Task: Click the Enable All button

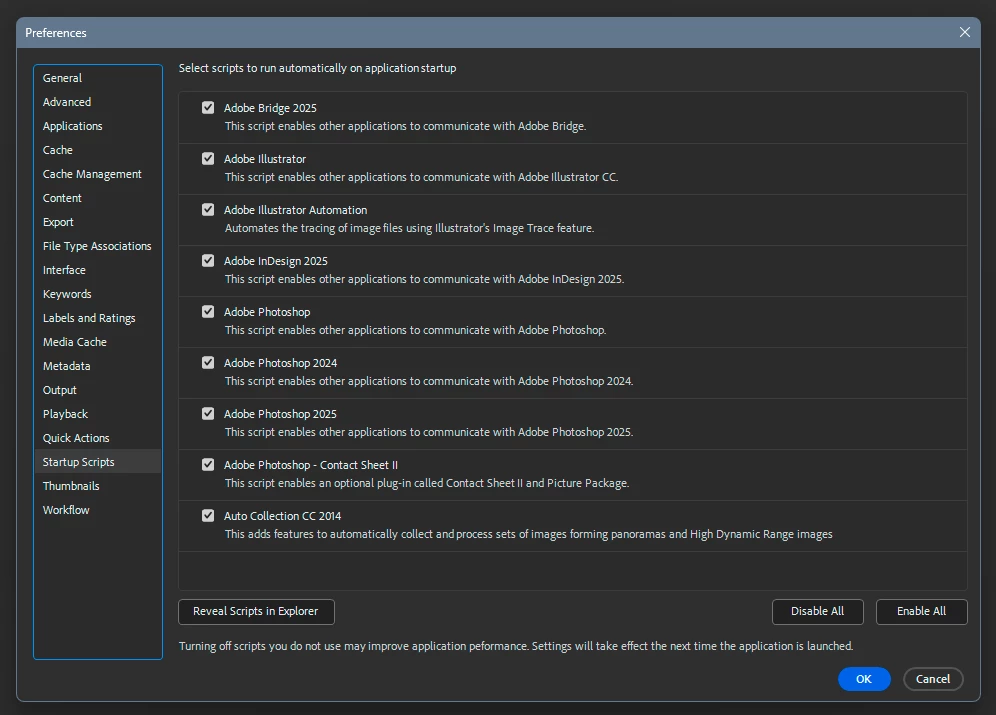Action: [921, 611]
